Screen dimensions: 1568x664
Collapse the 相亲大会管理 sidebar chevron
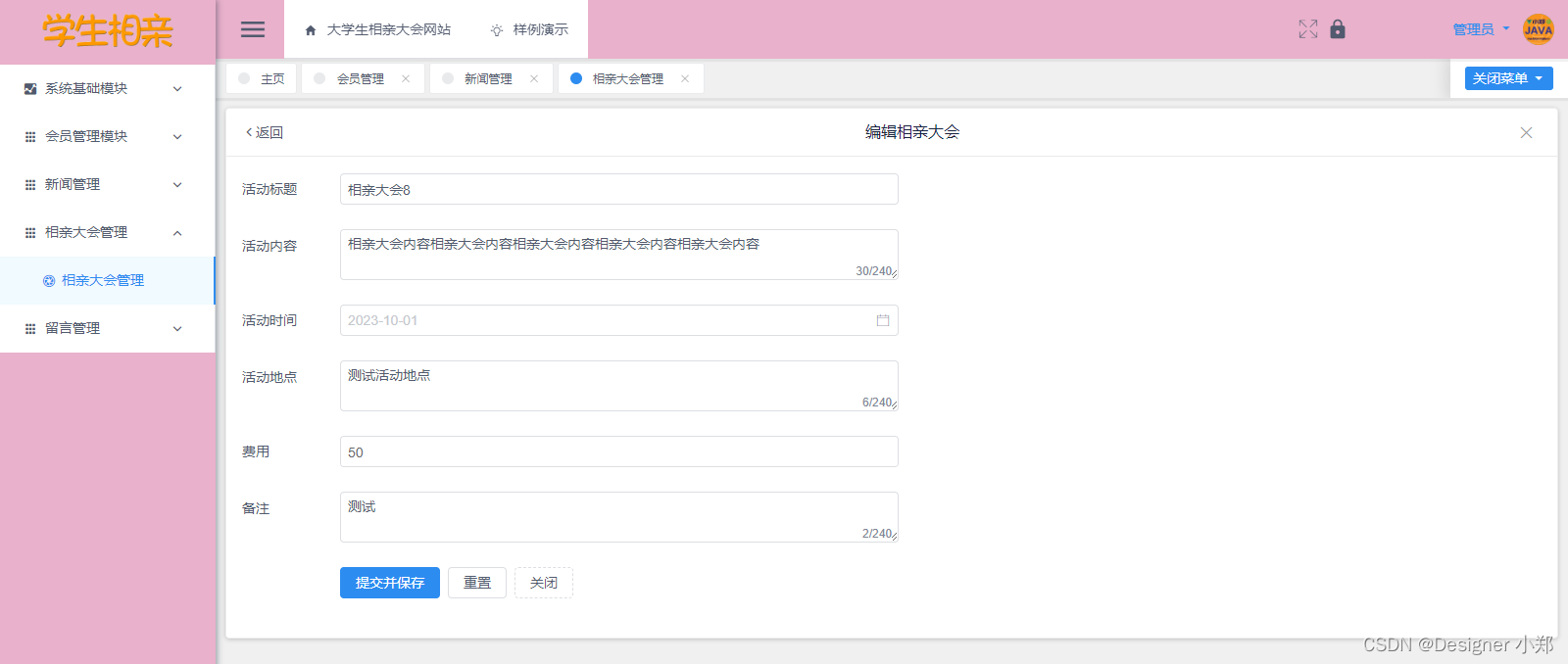point(177,233)
